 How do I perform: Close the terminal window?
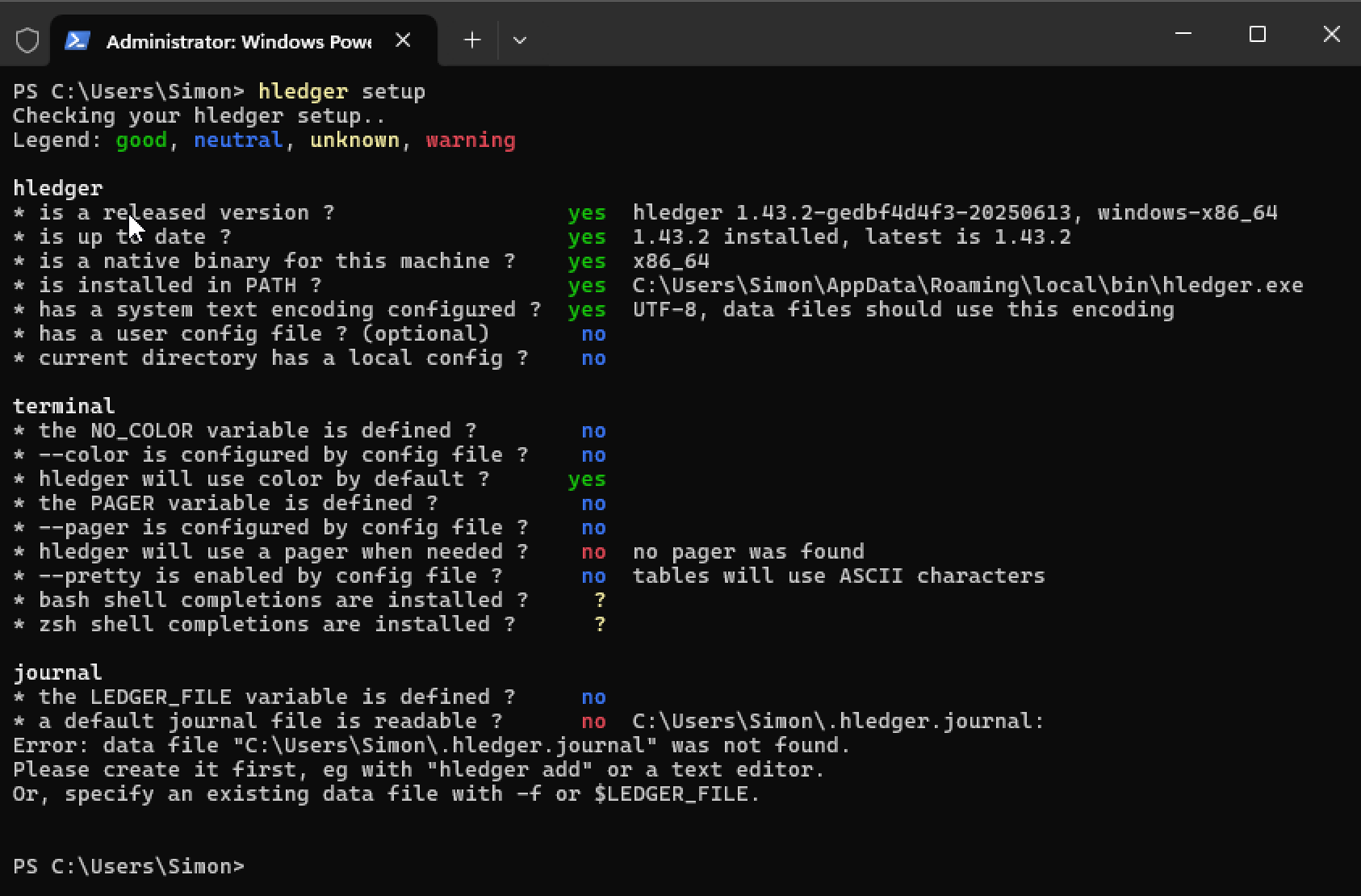(1331, 34)
